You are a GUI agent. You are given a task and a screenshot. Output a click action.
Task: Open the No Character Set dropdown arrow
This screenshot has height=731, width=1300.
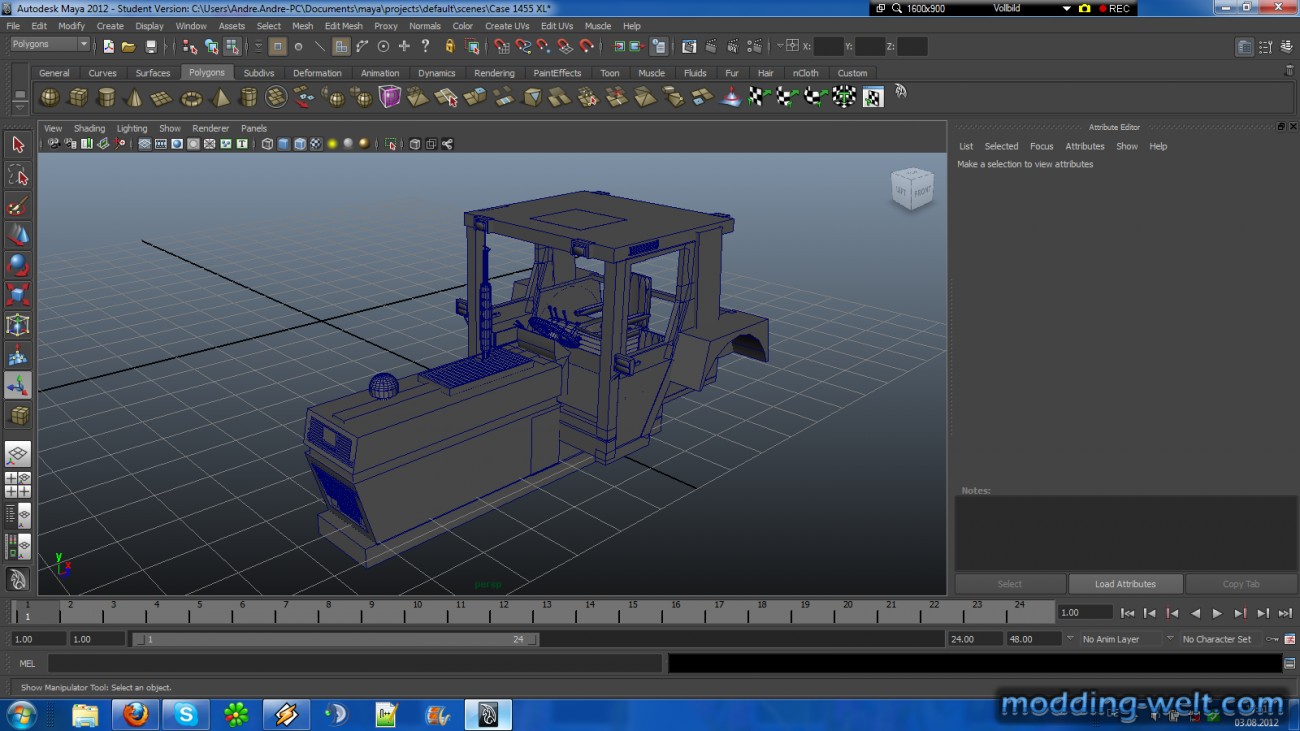click(1170, 638)
